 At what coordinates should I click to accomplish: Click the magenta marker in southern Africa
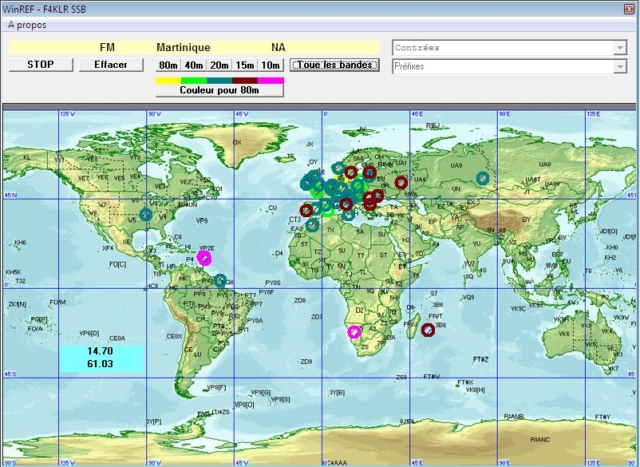(353, 332)
